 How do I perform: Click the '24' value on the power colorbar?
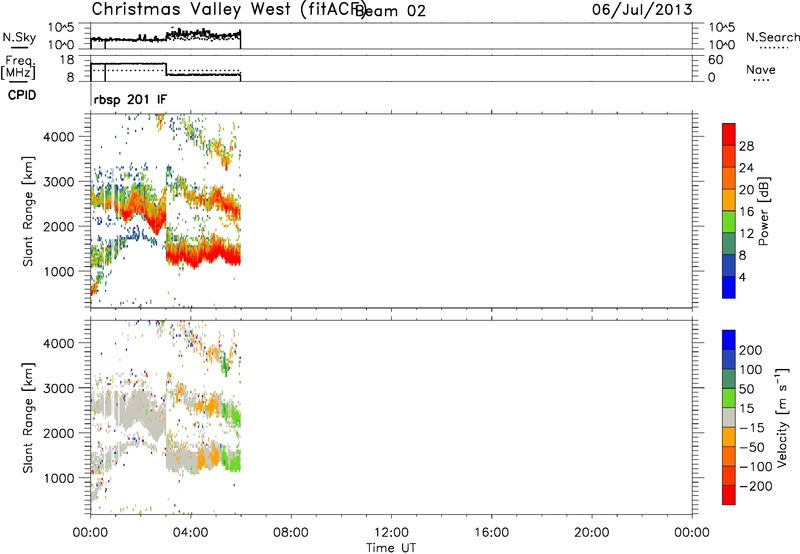tap(746, 168)
